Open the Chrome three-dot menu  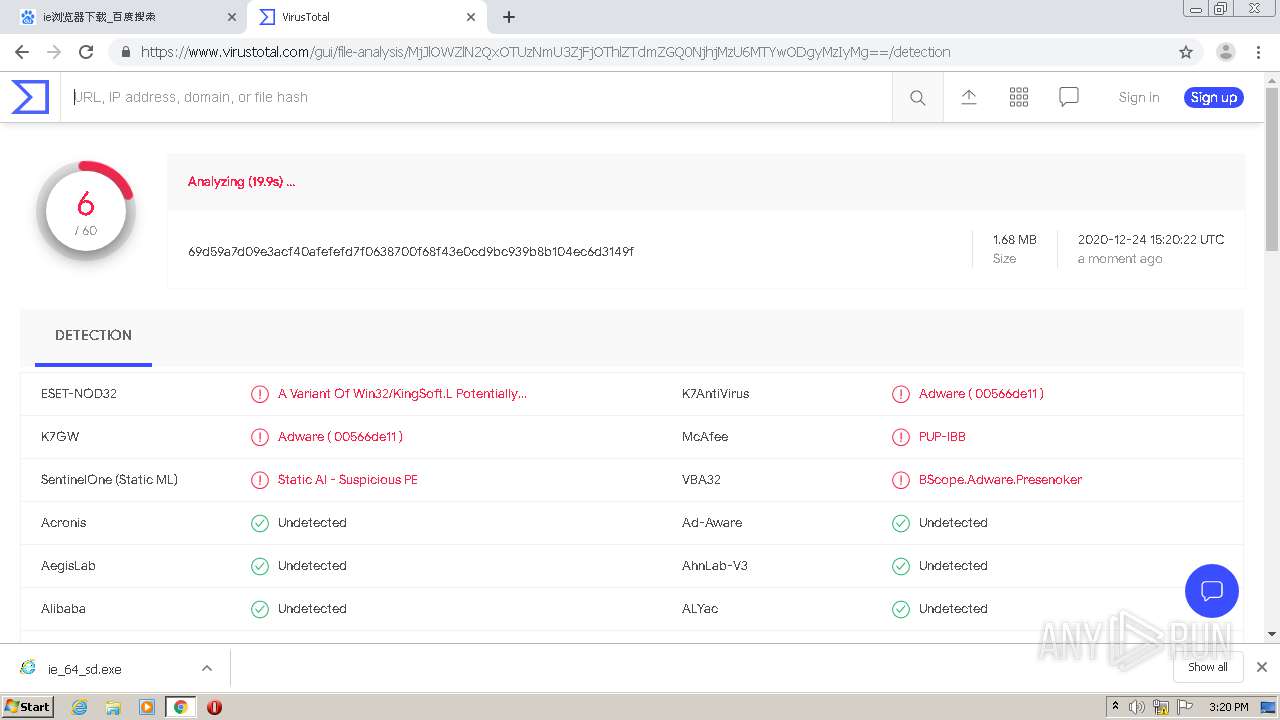pyautogui.click(x=1259, y=52)
